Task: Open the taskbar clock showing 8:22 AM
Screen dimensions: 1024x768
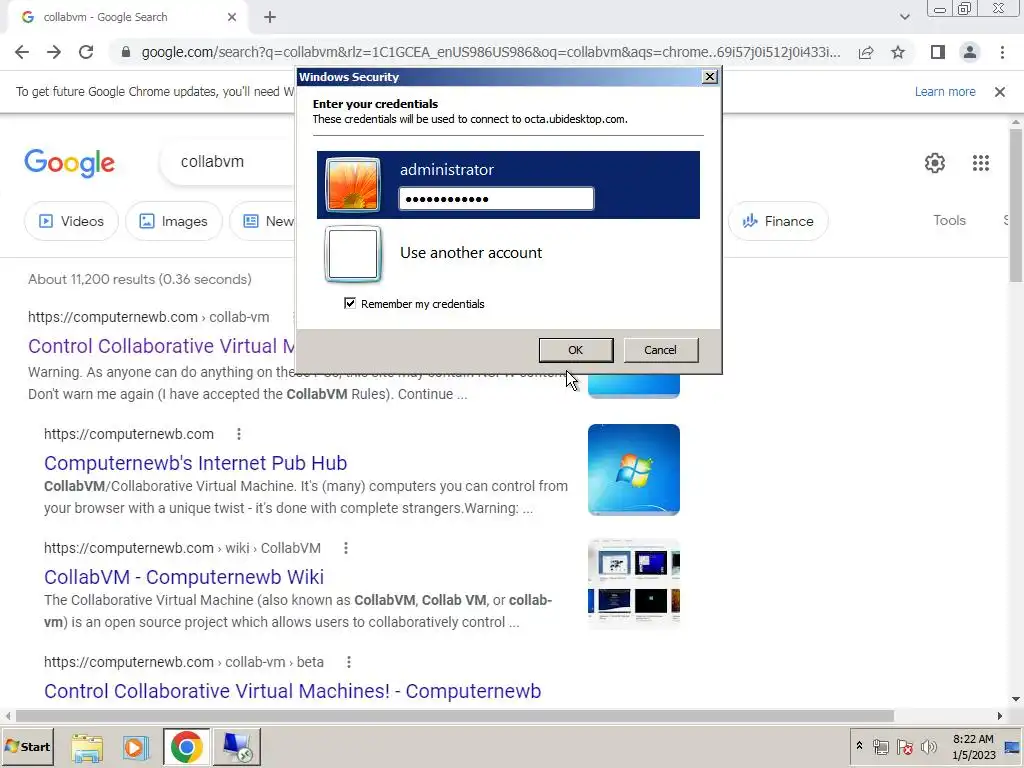Action: pos(973,747)
